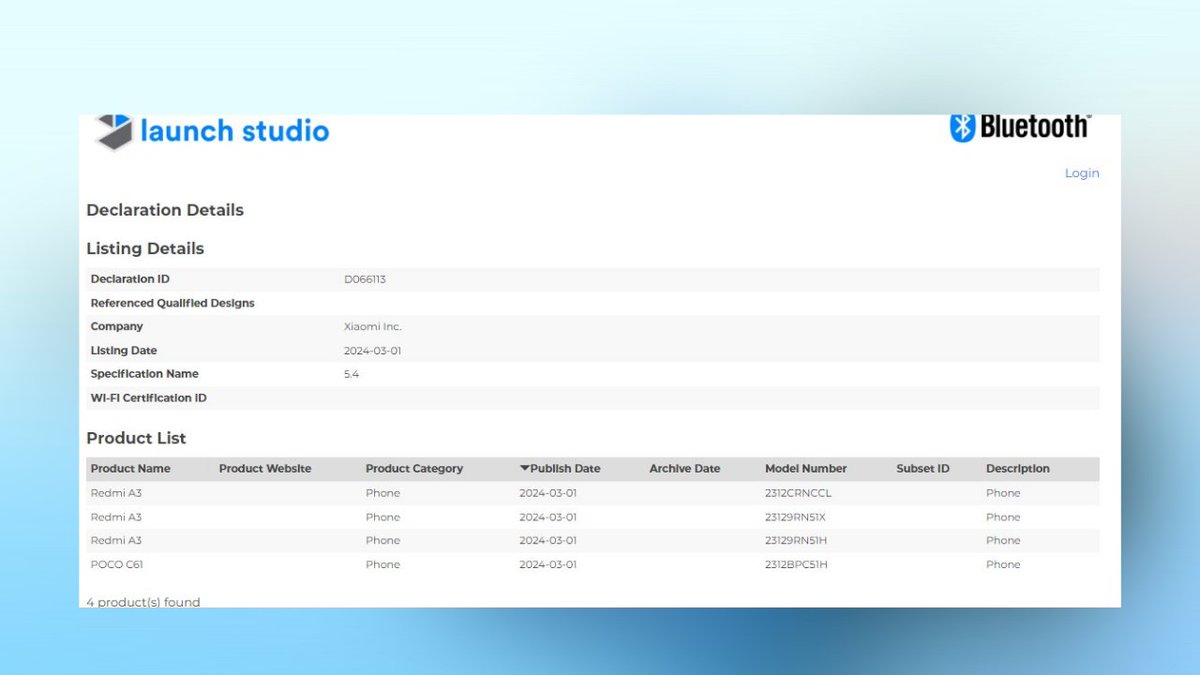The width and height of the screenshot is (1200, 675).
Task: Click the launch studio logo icon
Action: (x=114, y=132)
